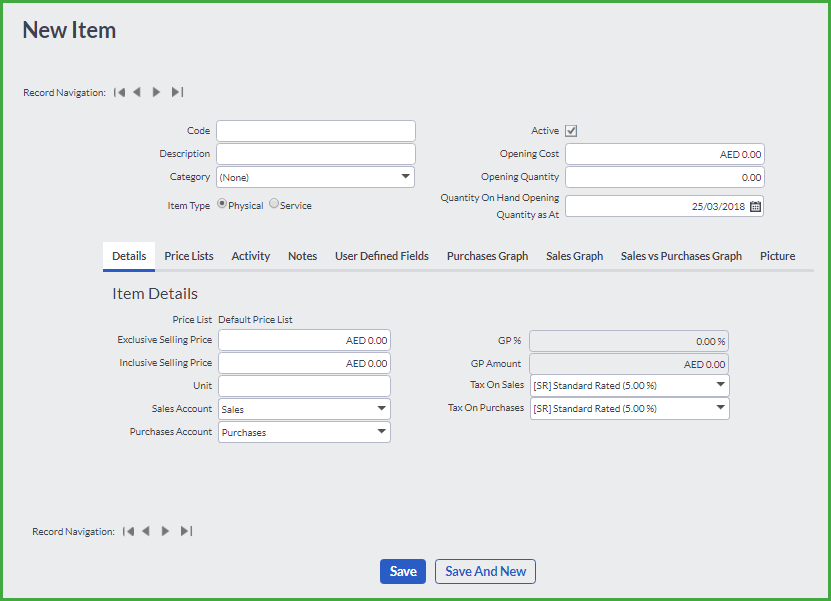This screenshot has width=831, height=601.
Task: Go to previous record in bottom navigation
Action: [x=146, y=531]
